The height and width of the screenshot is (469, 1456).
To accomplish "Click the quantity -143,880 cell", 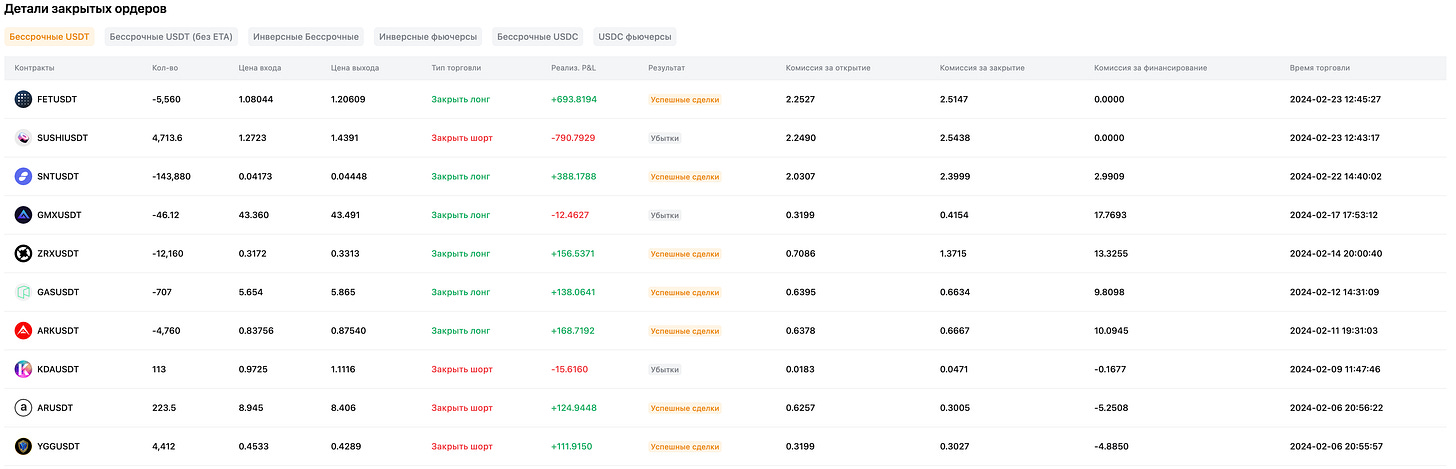I will tap(171, 176).
